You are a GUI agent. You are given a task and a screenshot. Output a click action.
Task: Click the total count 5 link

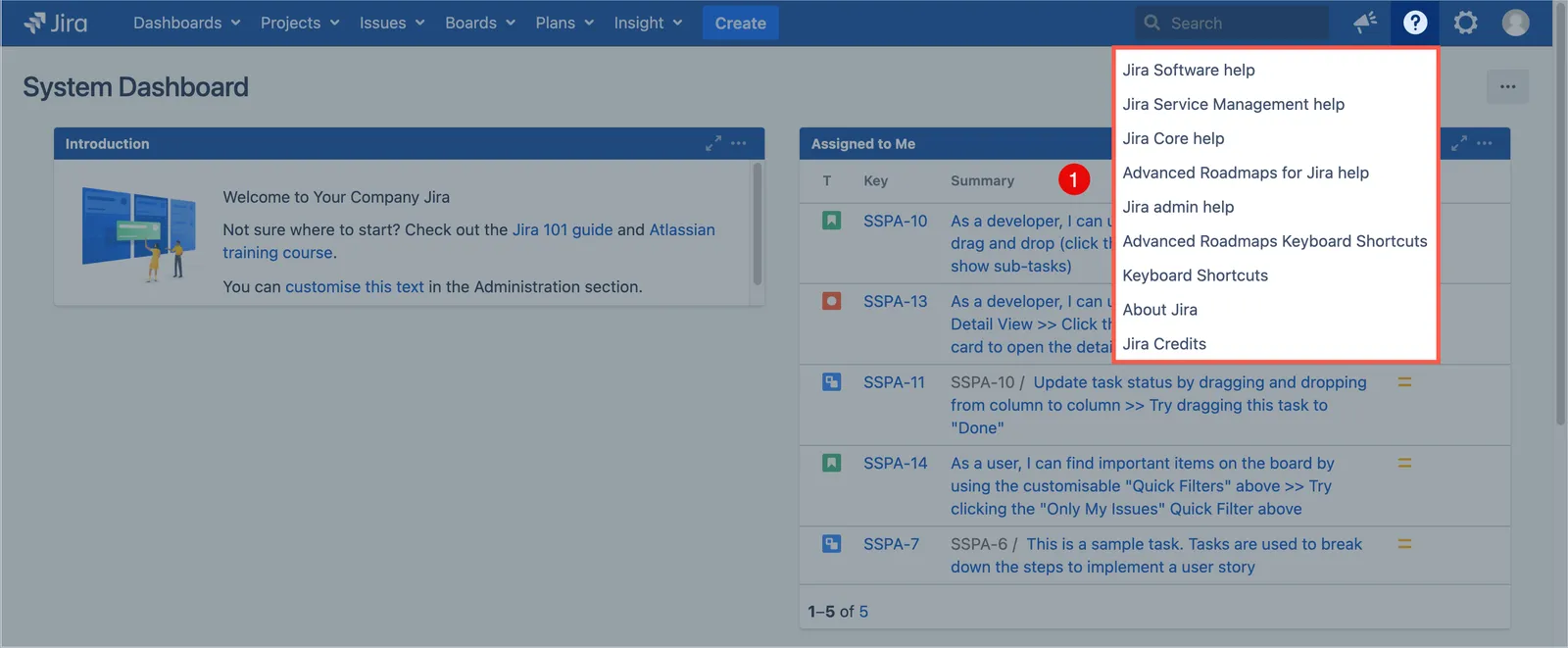863,612
